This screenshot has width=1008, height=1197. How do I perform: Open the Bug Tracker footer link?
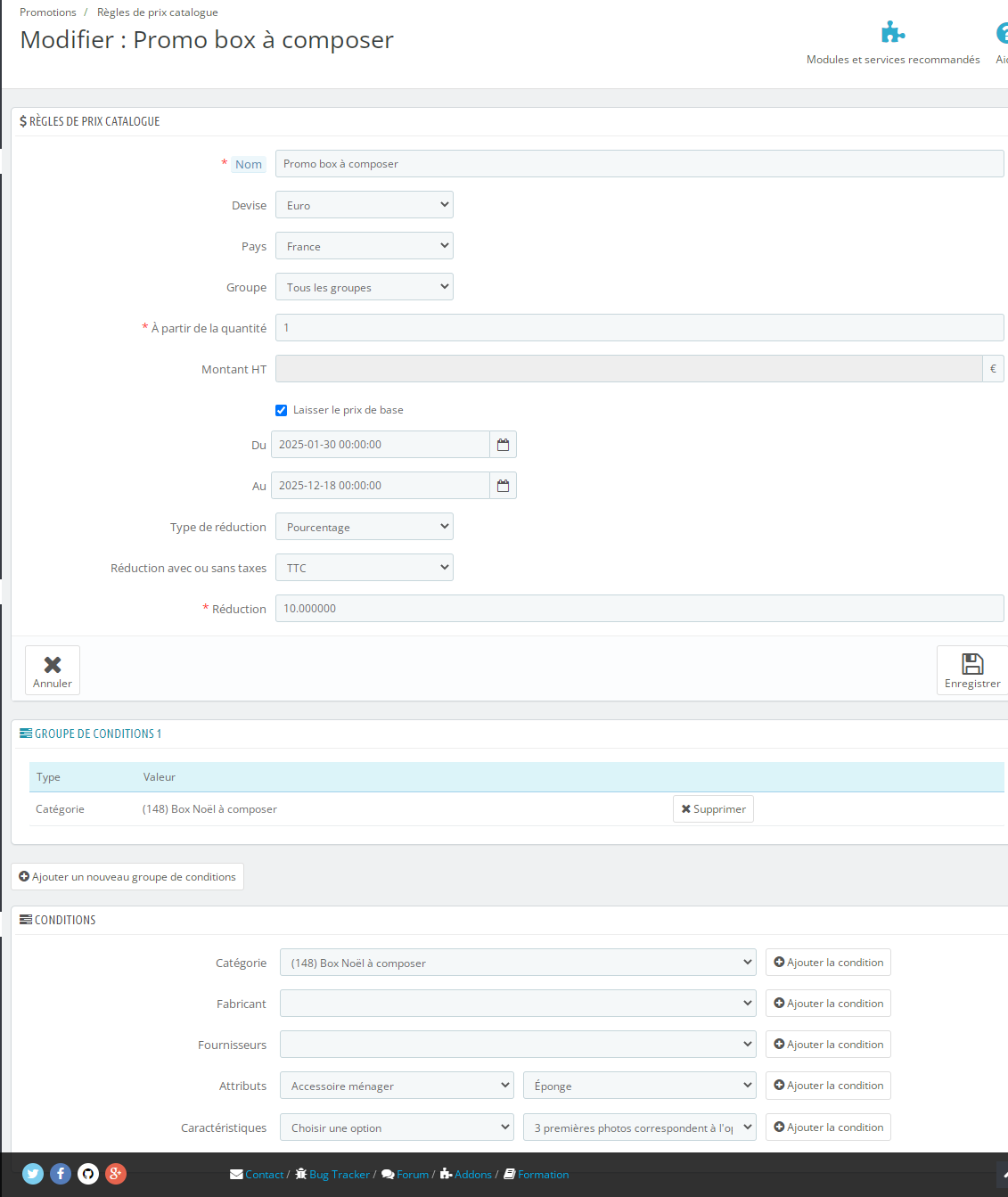[332, 1175]
